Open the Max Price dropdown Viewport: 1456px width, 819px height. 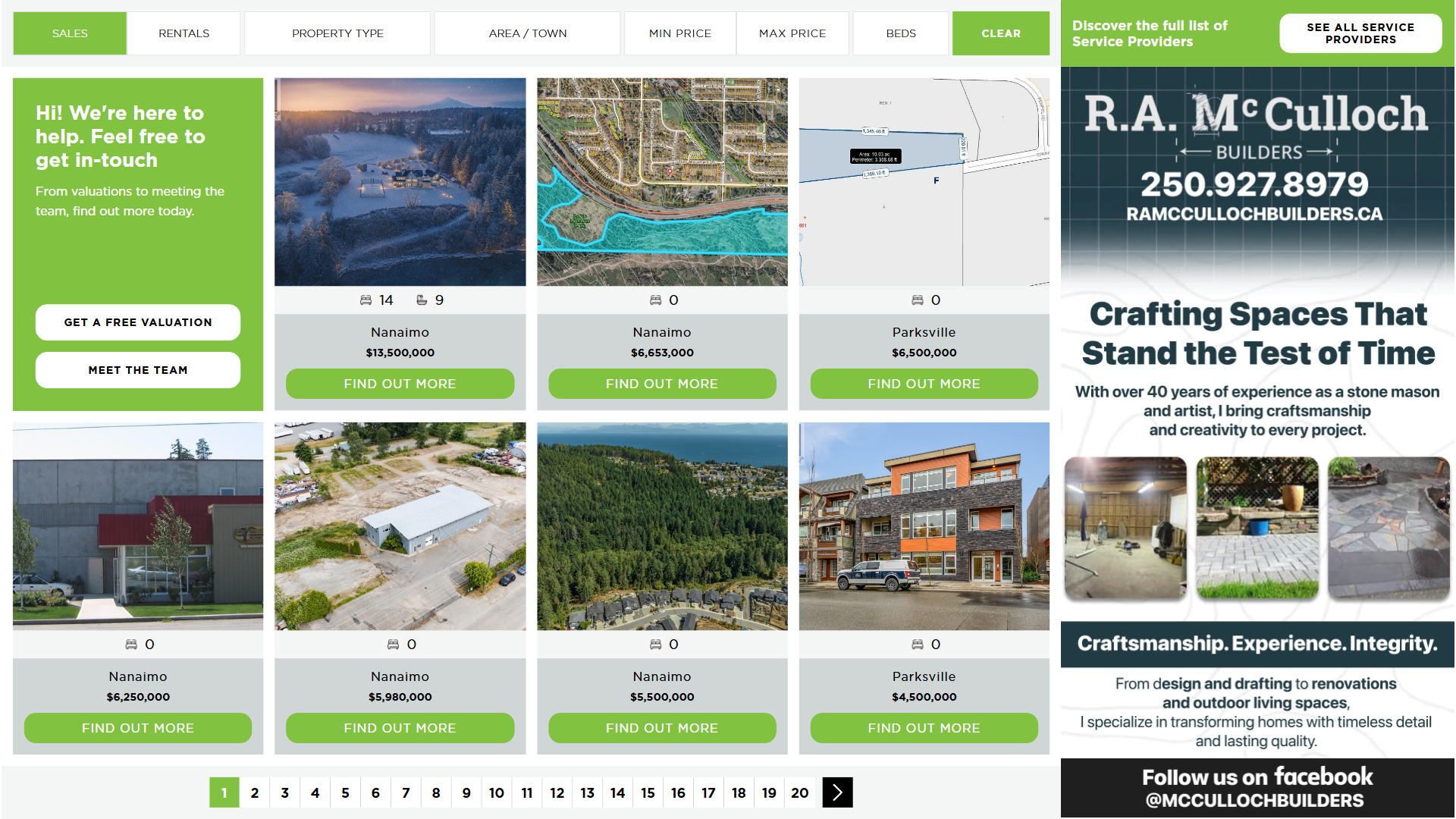point(792,33)
